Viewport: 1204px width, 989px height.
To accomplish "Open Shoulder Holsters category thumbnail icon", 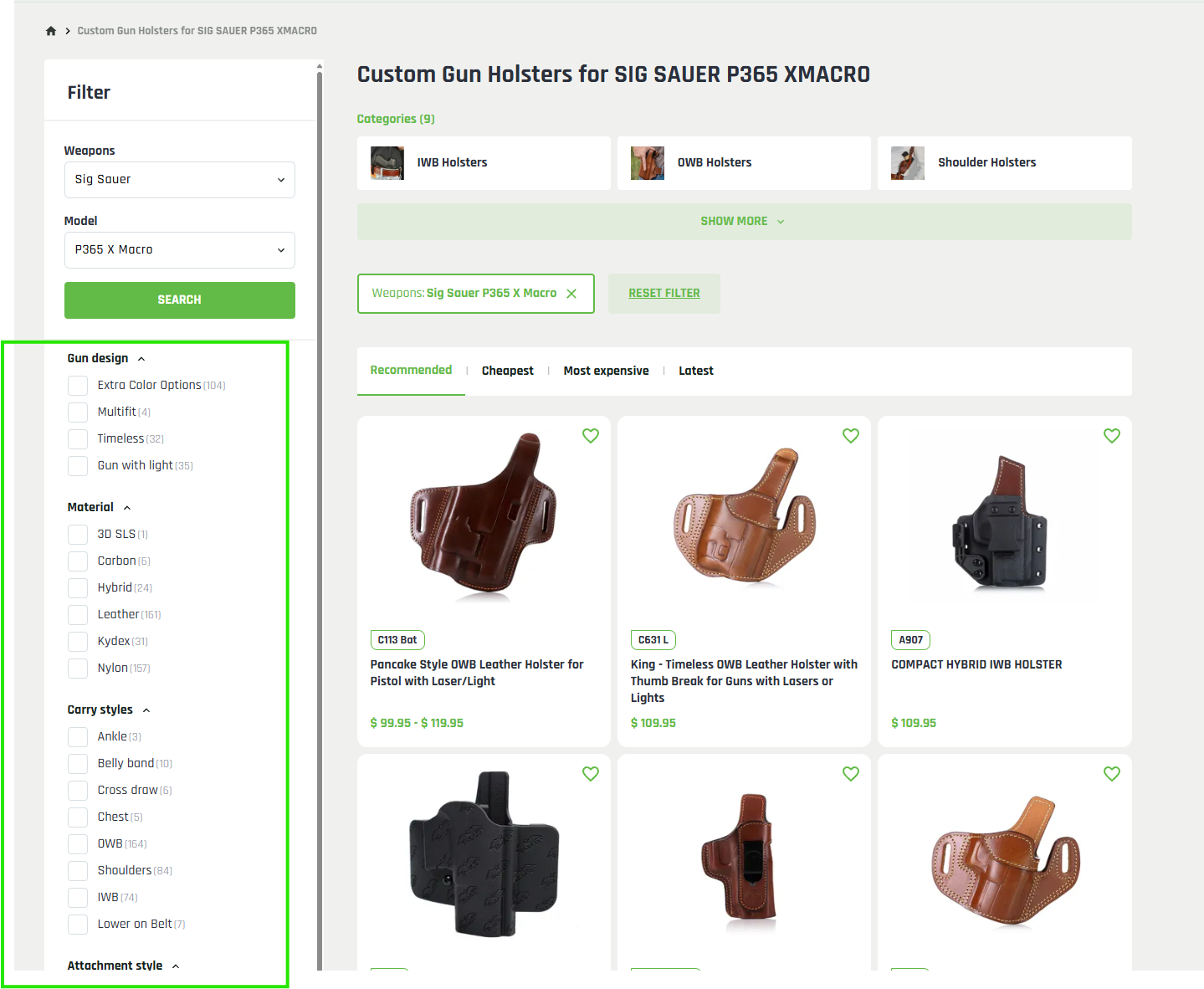I will pos(908,163).
